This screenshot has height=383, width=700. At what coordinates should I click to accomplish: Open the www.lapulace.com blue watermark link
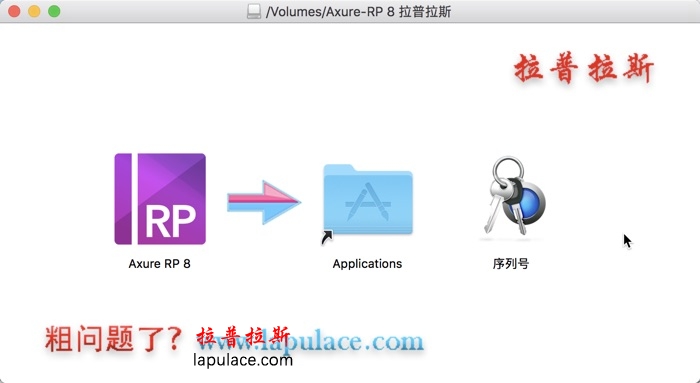(311, 341)
